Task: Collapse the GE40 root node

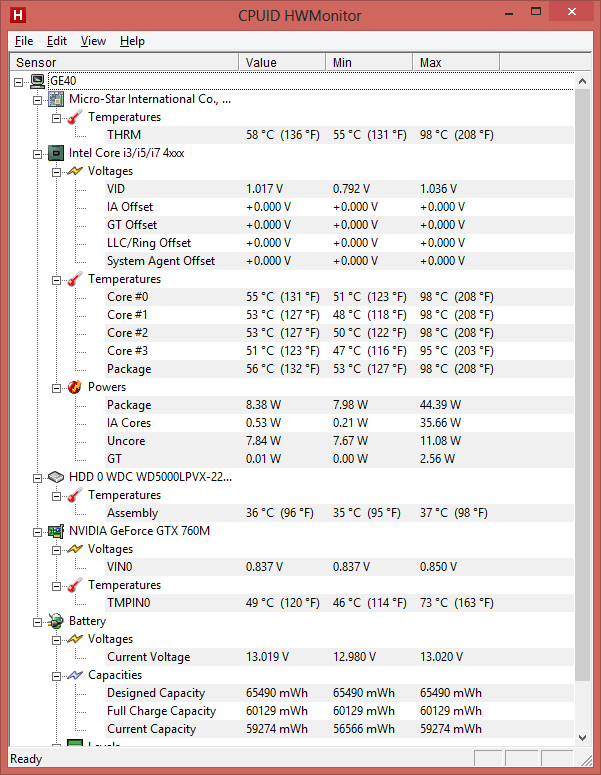Action: (x=18, y=82)
